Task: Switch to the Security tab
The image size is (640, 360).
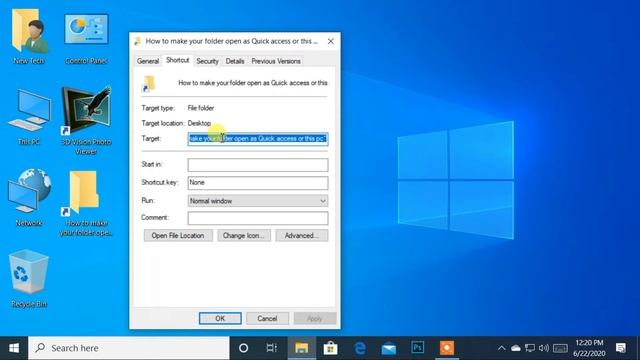Action: pos(207,61)
